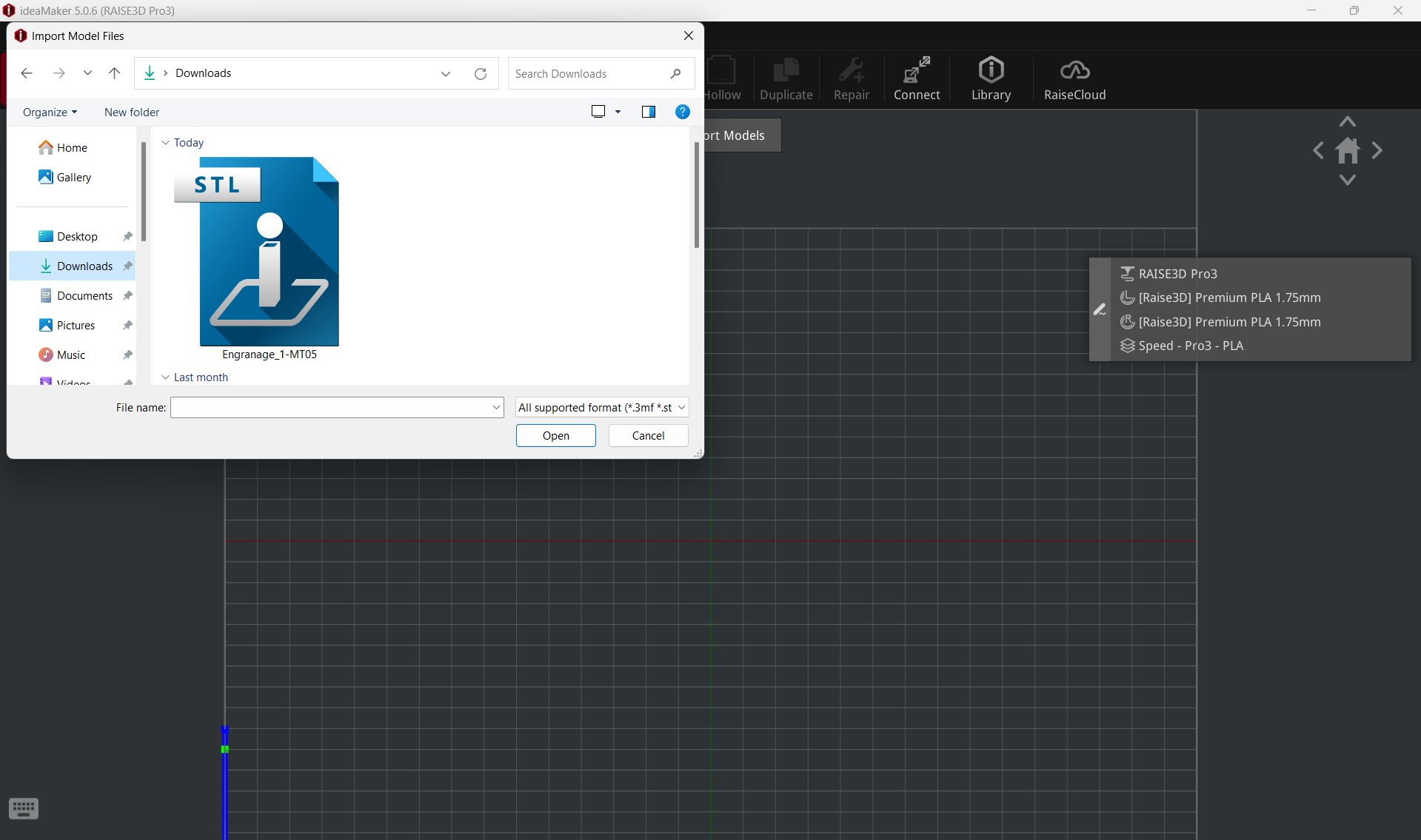Change the view layout icon
This screenshot has width=1421, height=840.
point(598,112)
